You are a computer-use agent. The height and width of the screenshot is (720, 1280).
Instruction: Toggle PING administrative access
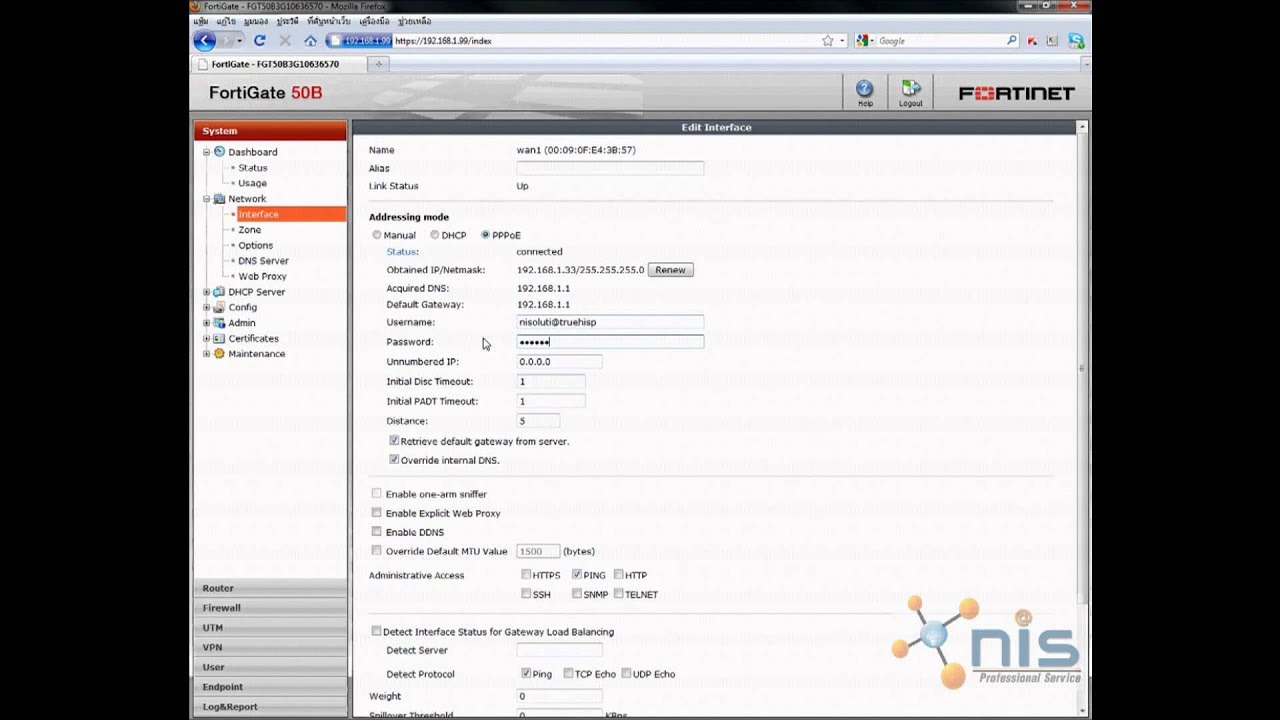coord(577,574)
